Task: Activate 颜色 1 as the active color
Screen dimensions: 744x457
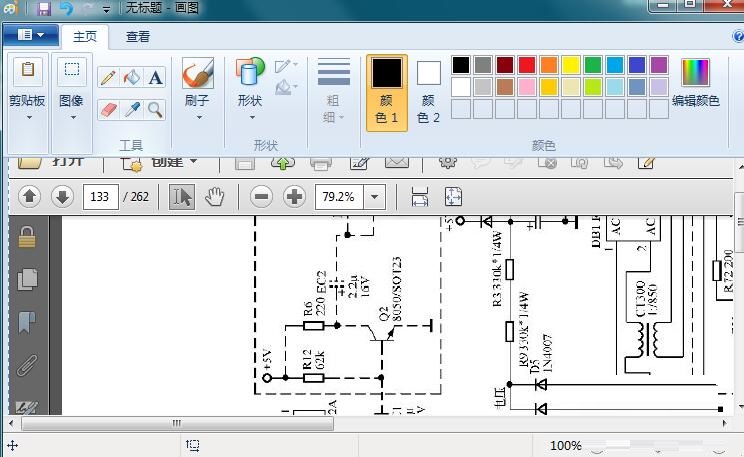Action: click(x=387, y=92)
